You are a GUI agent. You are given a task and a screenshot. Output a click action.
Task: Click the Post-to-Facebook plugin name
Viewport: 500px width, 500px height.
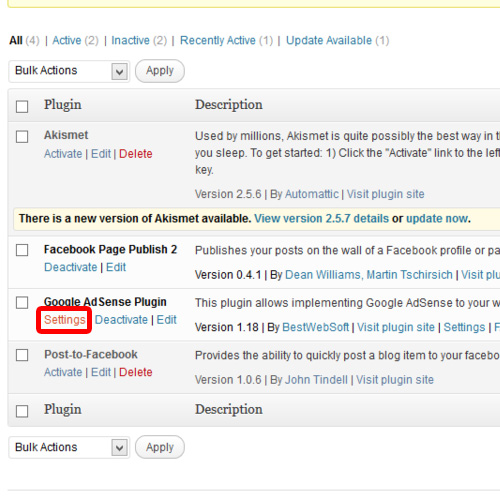(91, 354)
